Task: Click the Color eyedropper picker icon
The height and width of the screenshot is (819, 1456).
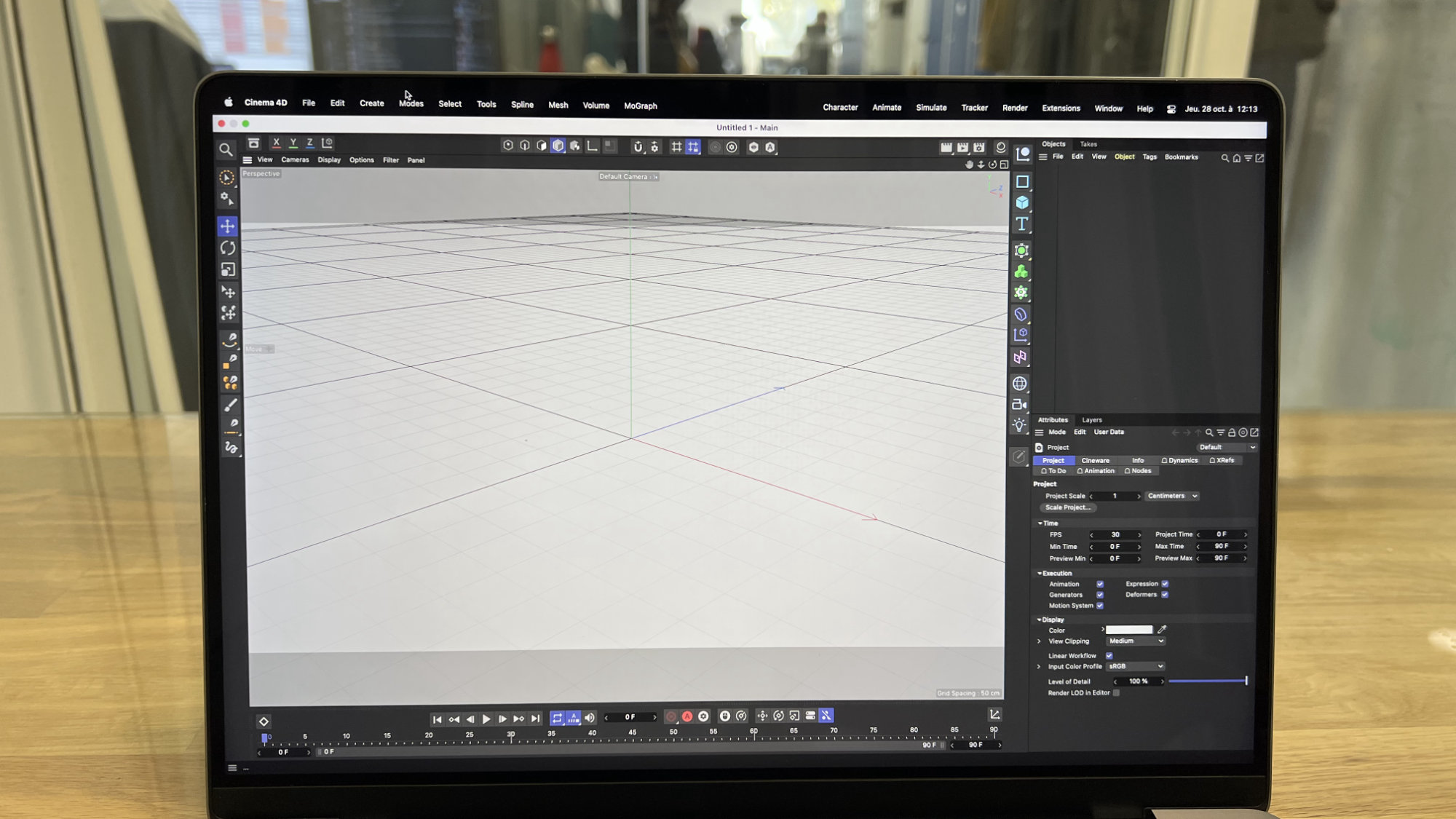Action: 1163,630
